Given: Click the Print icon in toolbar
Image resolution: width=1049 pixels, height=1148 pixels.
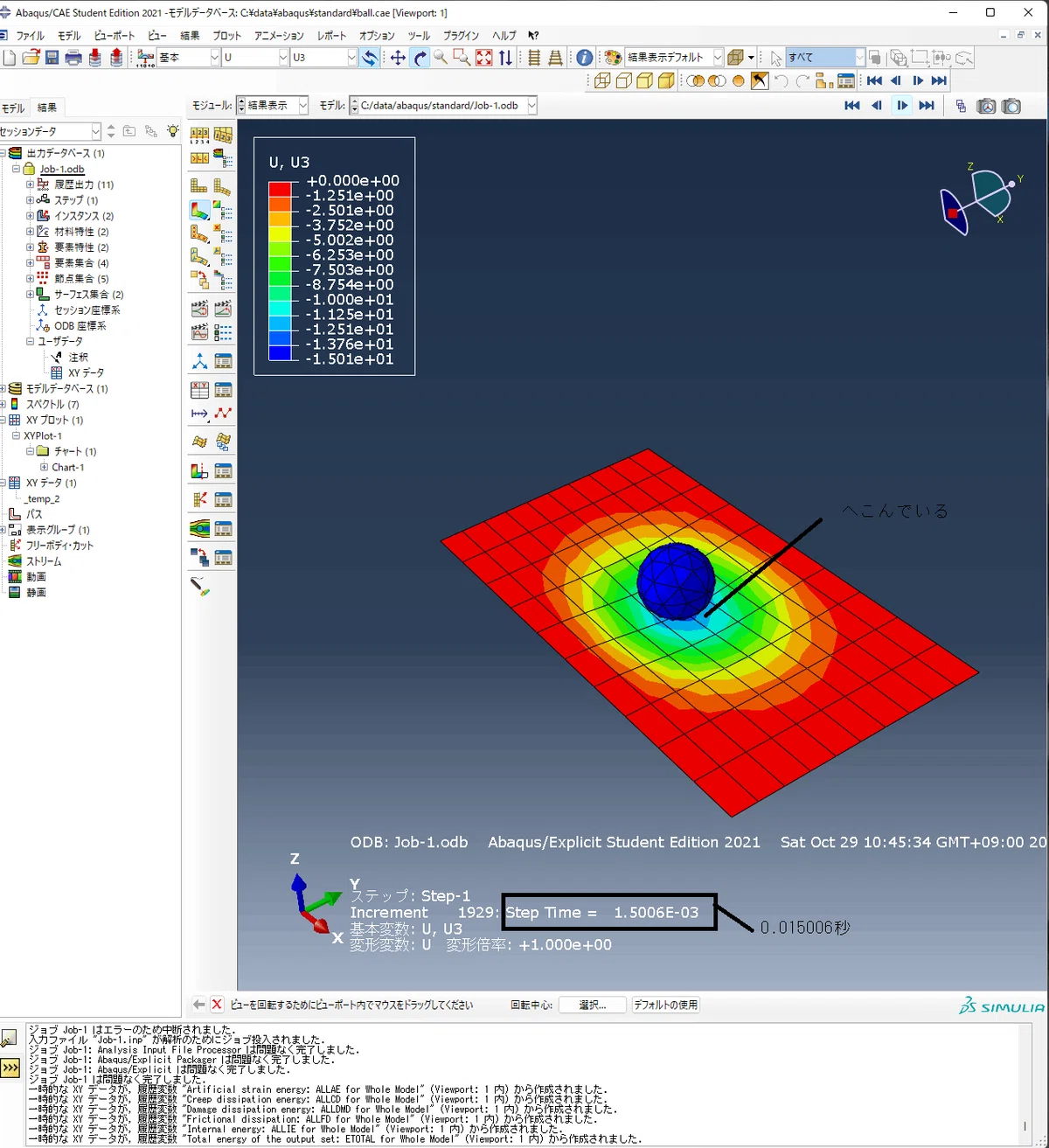Looking at the screenshot, I should tap(73, 58).
